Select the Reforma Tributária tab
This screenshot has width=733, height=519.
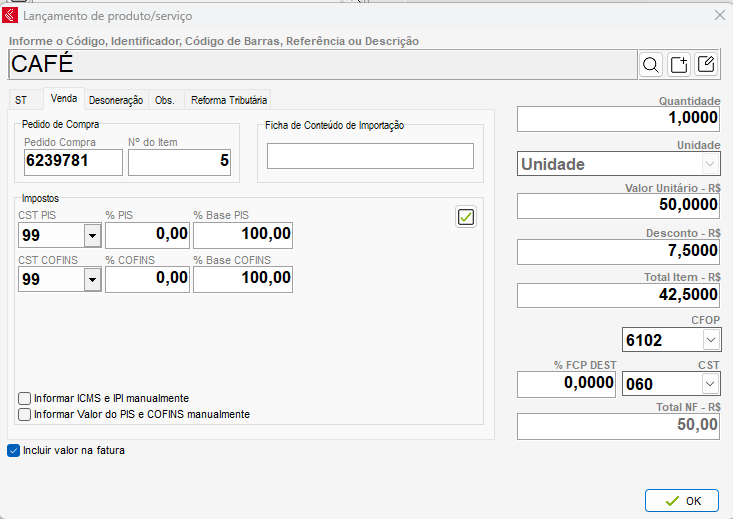227,100
